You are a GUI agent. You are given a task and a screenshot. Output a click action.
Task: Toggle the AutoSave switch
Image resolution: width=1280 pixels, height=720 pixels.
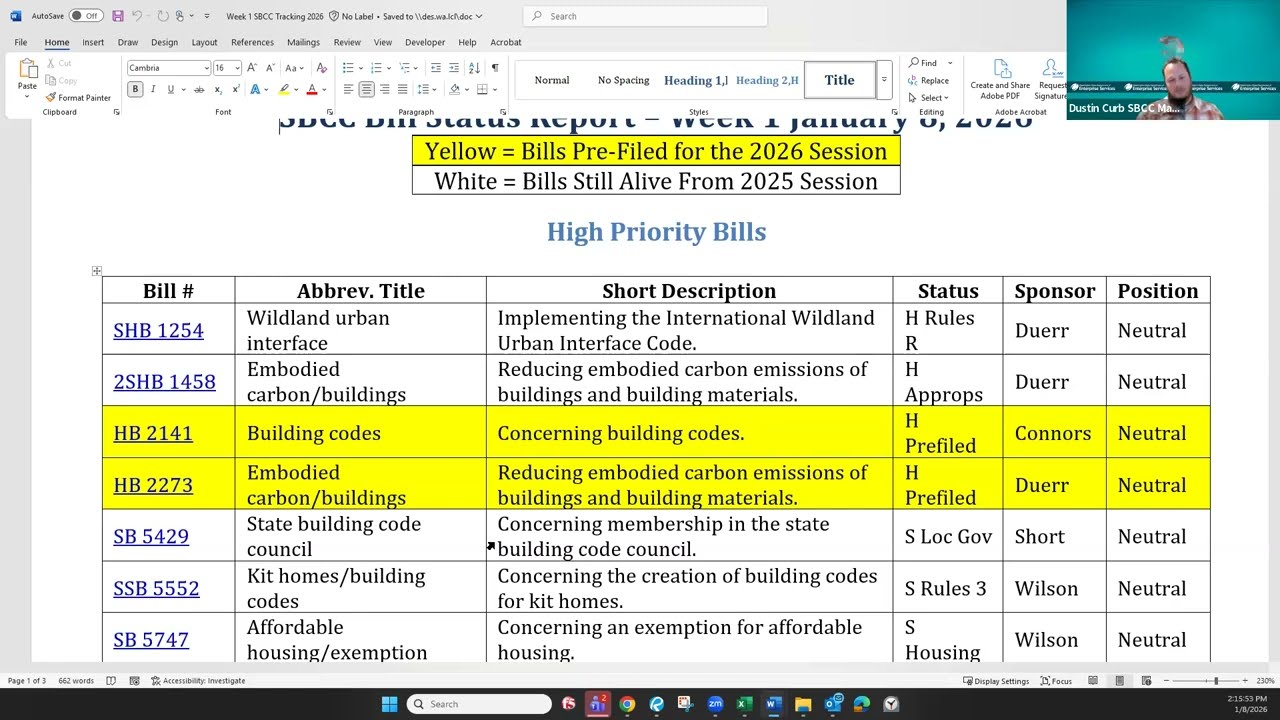pos(86,16)
